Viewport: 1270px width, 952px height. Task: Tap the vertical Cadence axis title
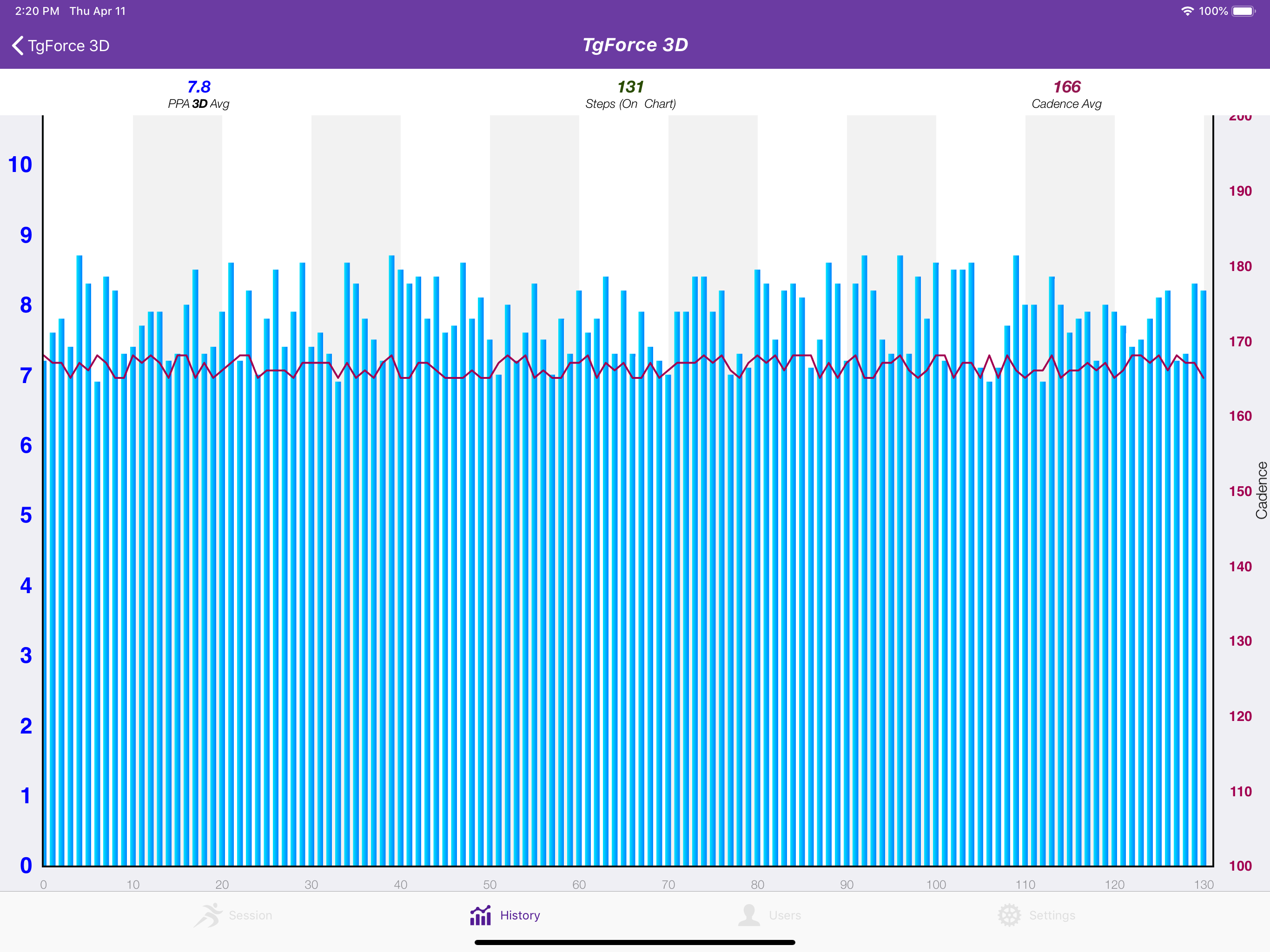pos(1261,490)
